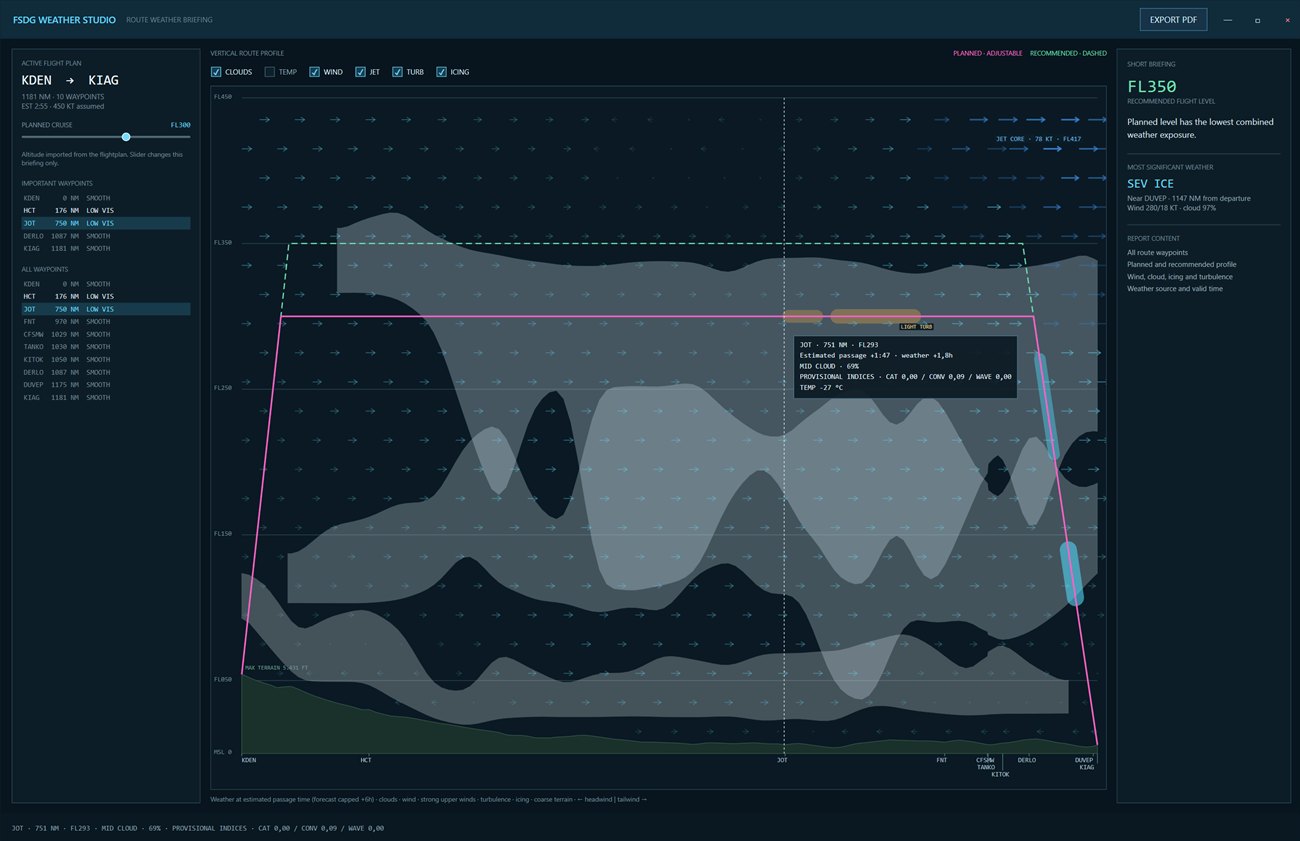Select the DUVEP 1175 NM waypoint row
The image size is (1300, 841).
(x=106, y=385)
